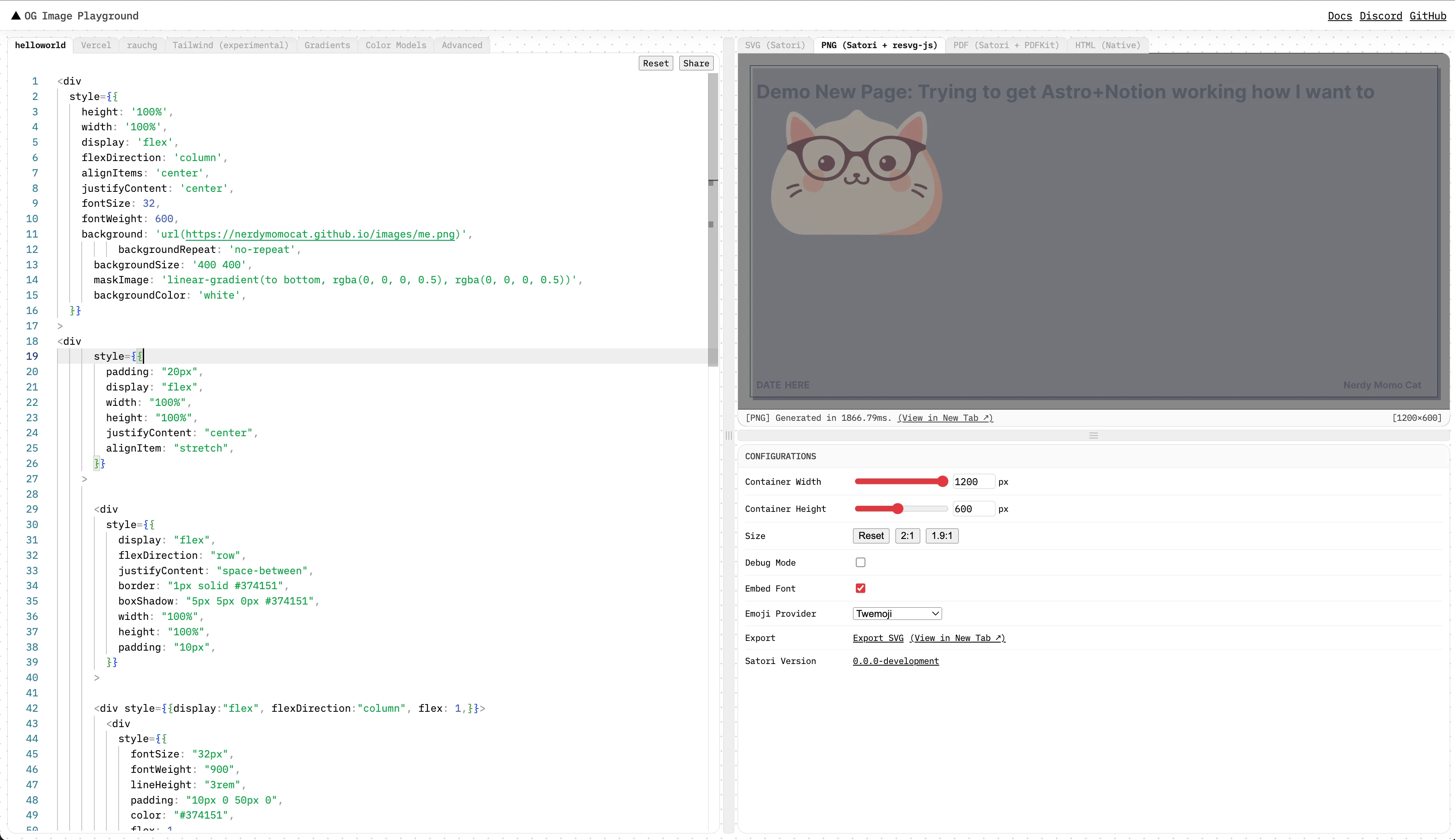This screenshot has width=1455, height=840.
Task: Click the vertical panel resize handle
Action: click(x=728, y=435)
